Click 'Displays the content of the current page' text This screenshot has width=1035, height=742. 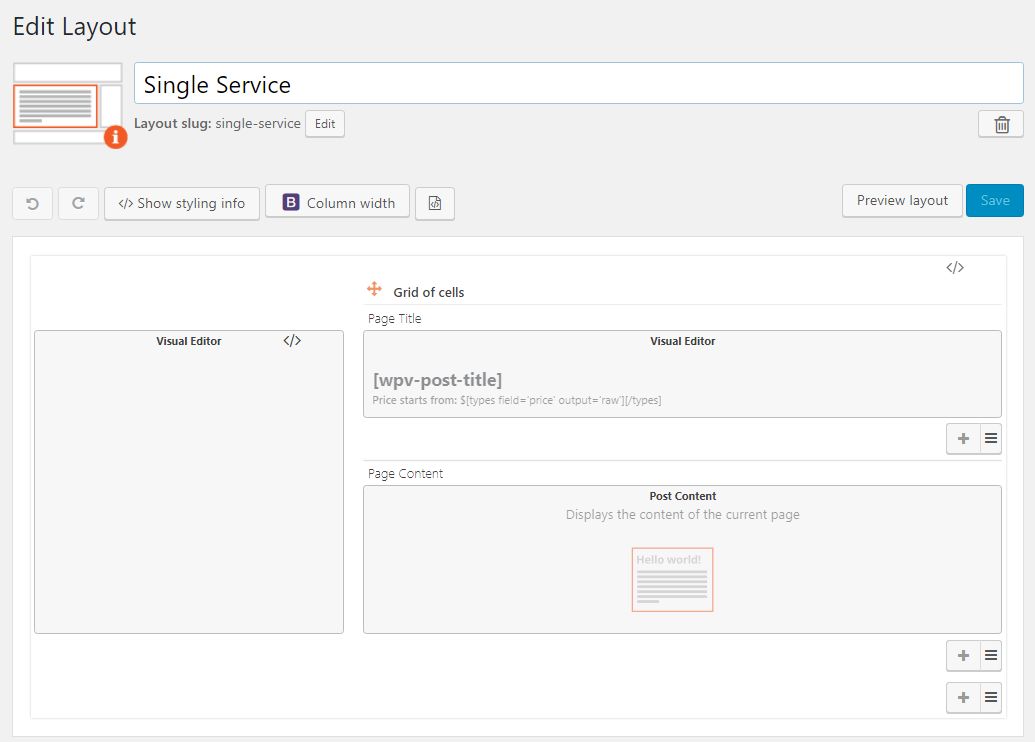click(x=683, y=514)
